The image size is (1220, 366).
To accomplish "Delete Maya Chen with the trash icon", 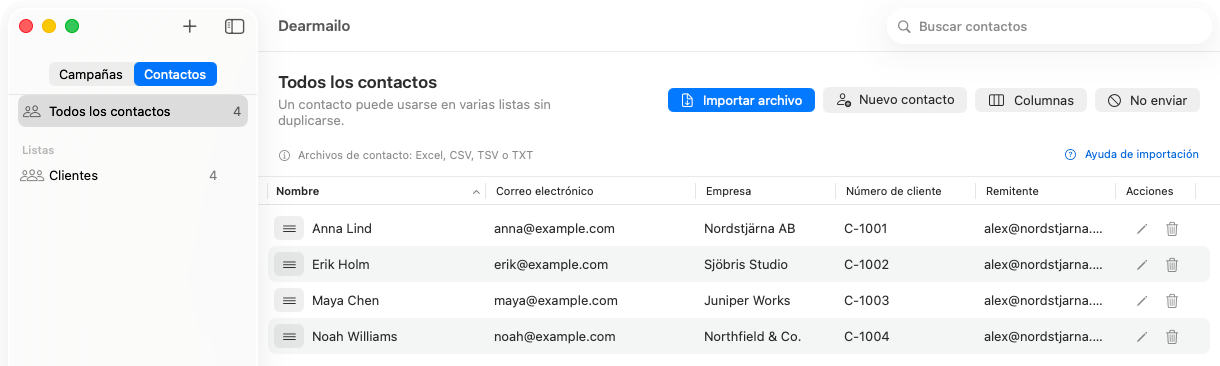I will 1172,300.
